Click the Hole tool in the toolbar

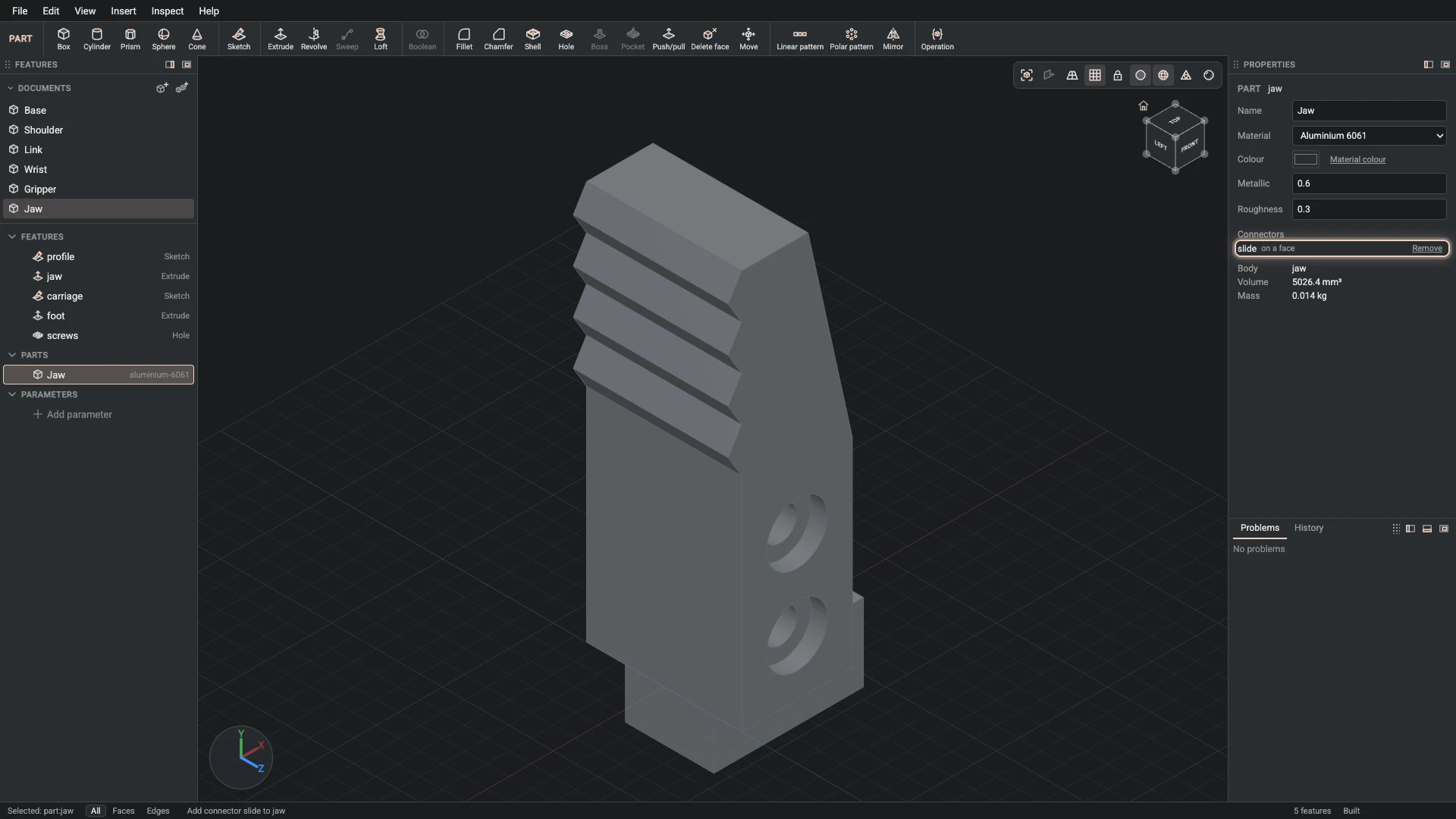(x=566, y=39)
